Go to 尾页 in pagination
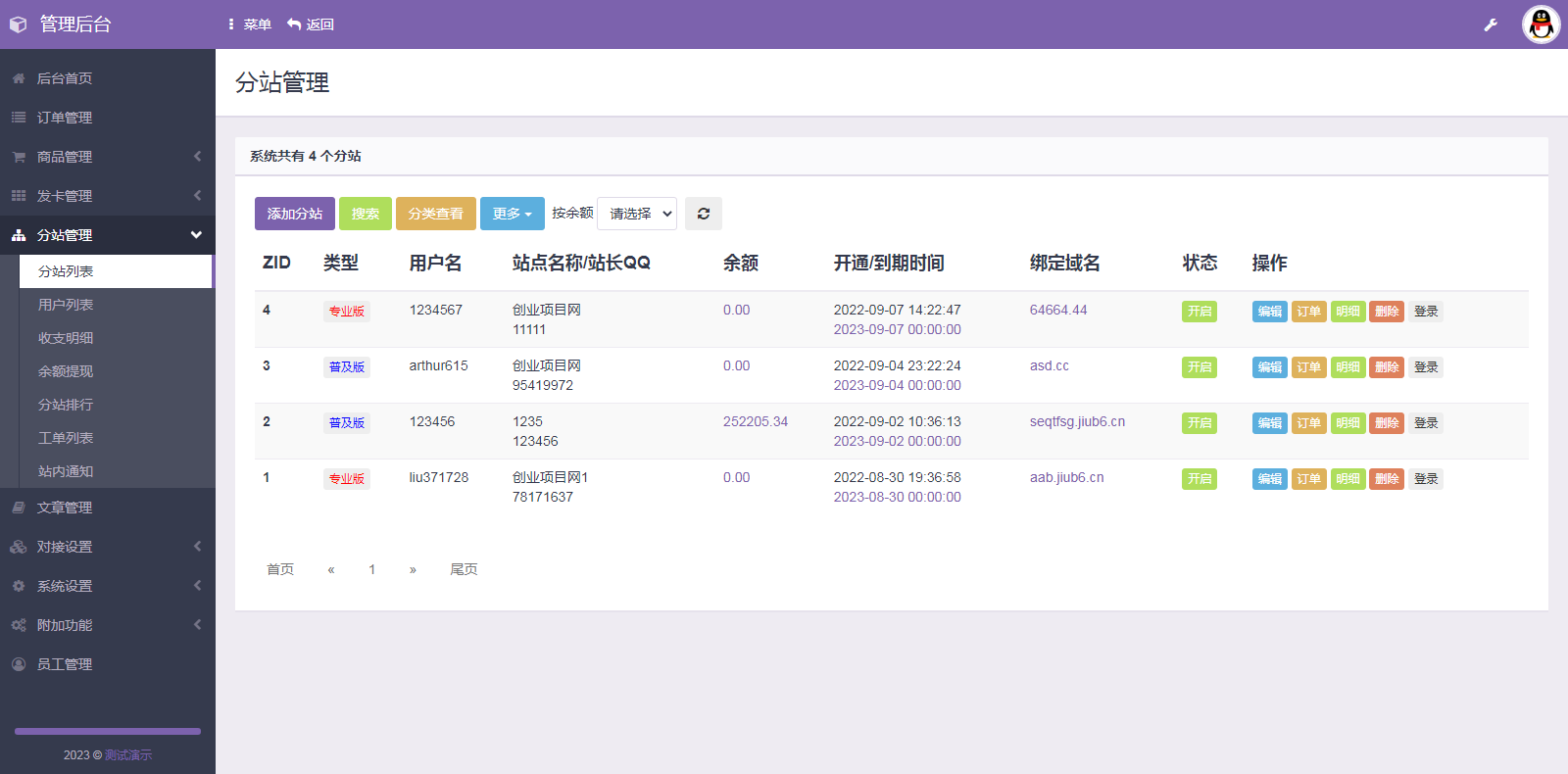Viewport: 1568px width, 774px height. (x=464, y=569)
